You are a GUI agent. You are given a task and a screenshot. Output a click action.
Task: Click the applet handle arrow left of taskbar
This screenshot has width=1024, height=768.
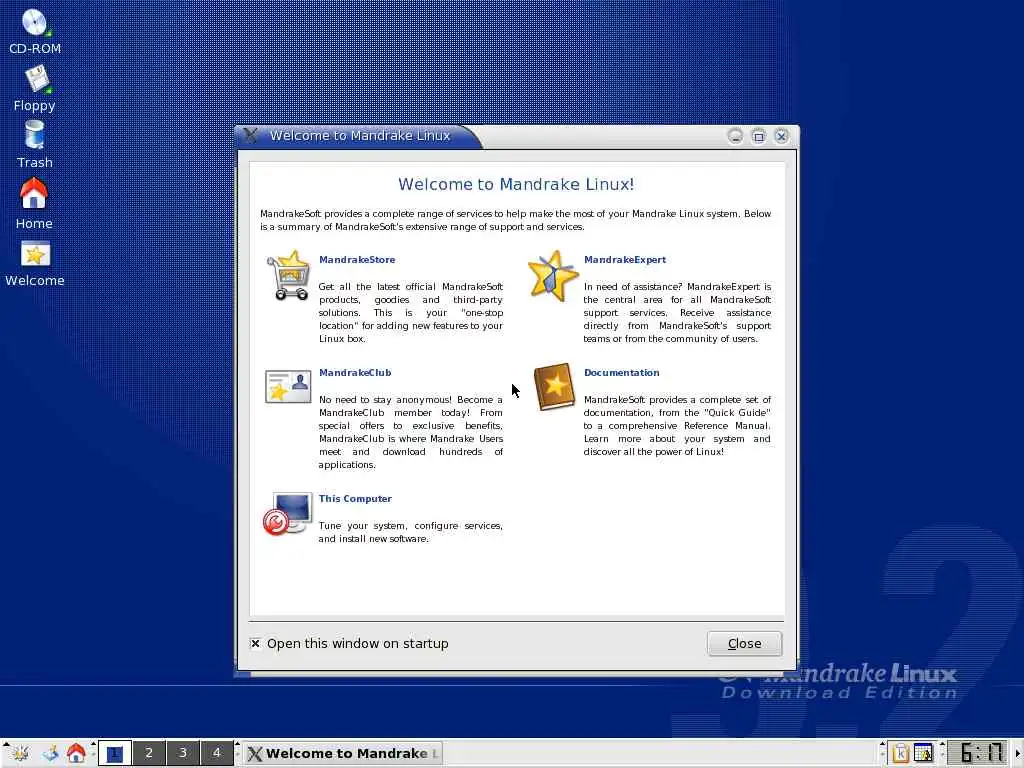pyautogui.click(x=238, y=744)
